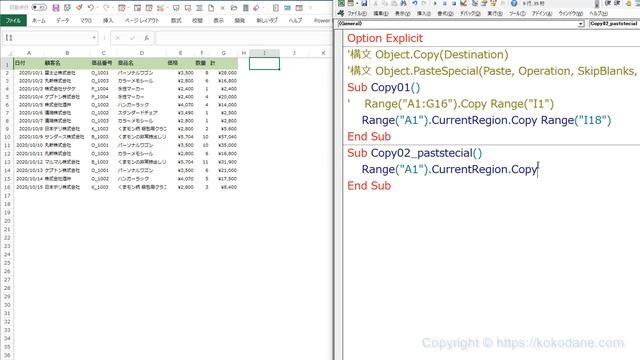Click the Undo icon in VBA editor toolbar
The image size is (640, 360).
[x=415, y=3]
